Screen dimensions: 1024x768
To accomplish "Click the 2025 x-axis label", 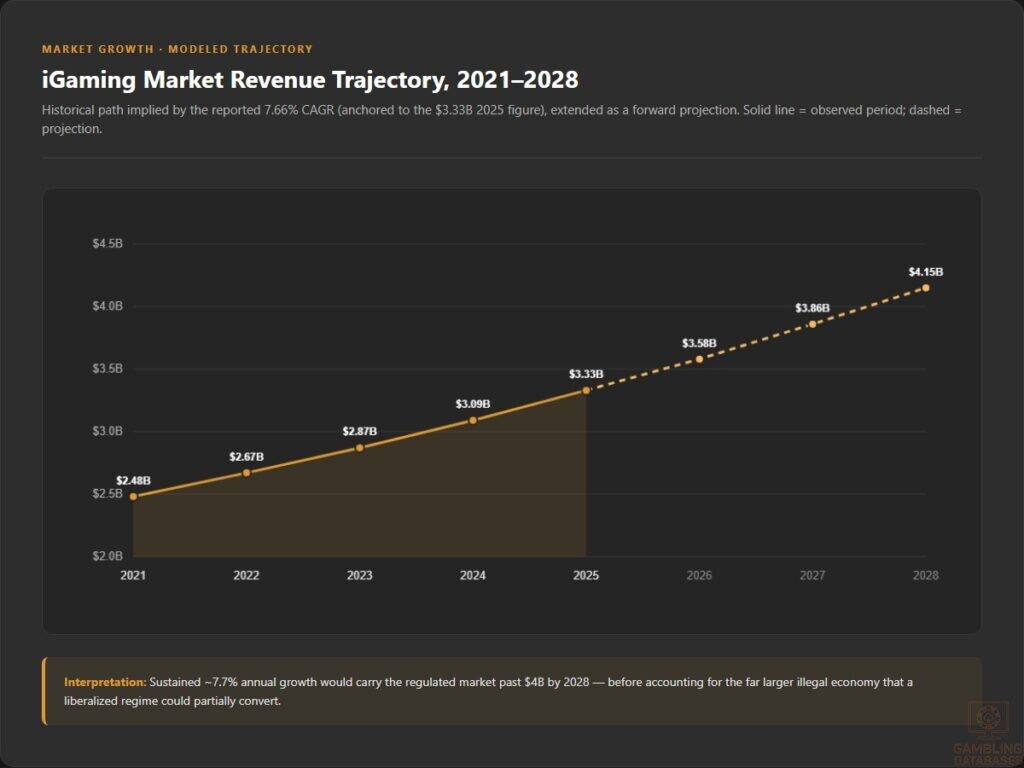I will click(586, 575).
